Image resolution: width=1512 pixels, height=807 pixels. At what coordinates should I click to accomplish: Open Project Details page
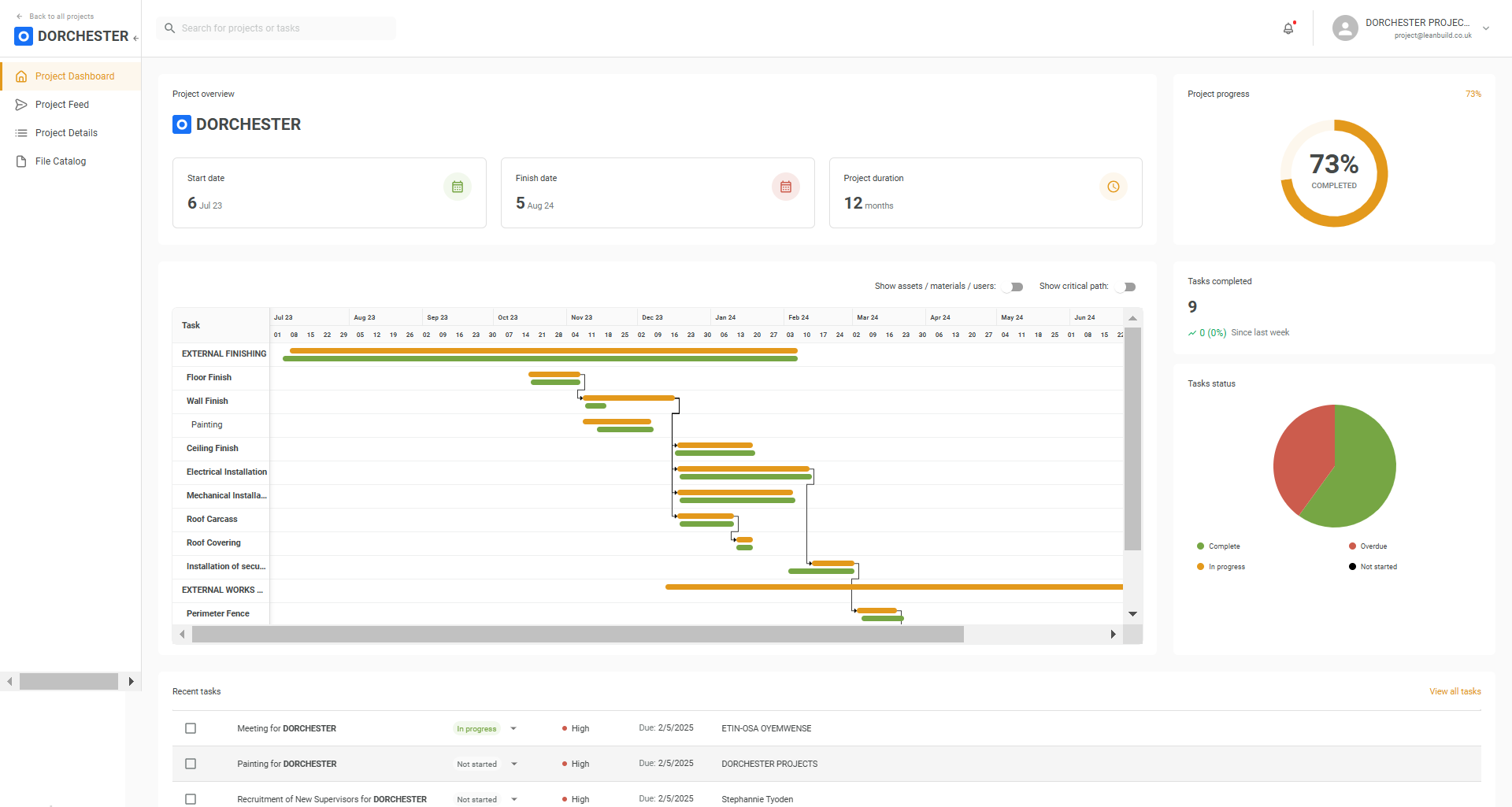66,133
